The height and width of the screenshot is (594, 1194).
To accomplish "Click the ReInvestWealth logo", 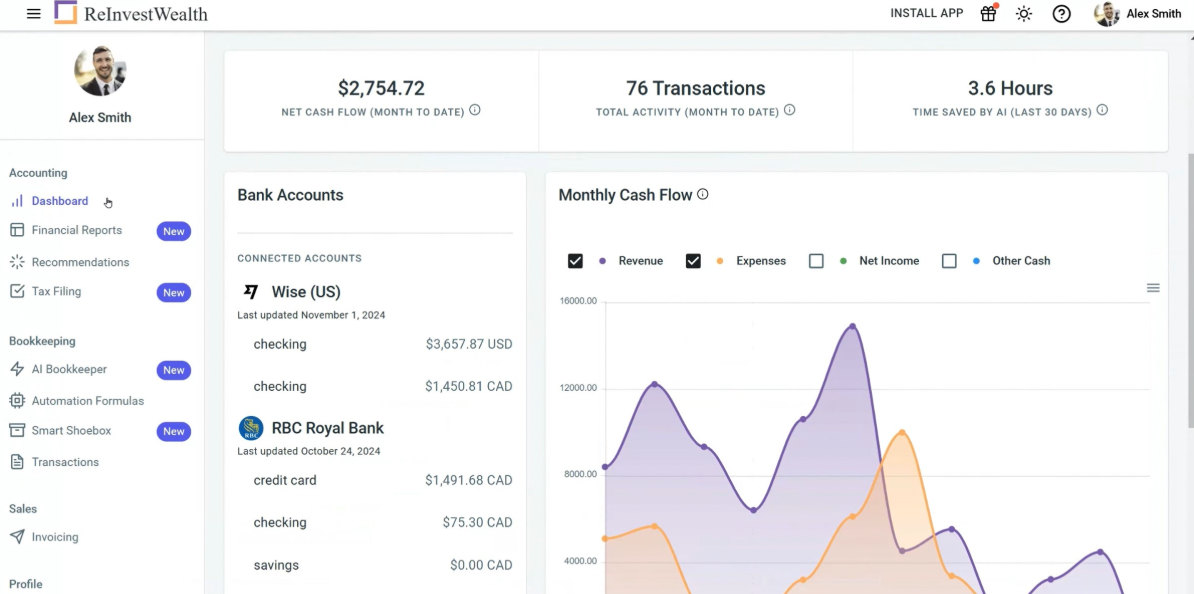I will tap(131, 13).
